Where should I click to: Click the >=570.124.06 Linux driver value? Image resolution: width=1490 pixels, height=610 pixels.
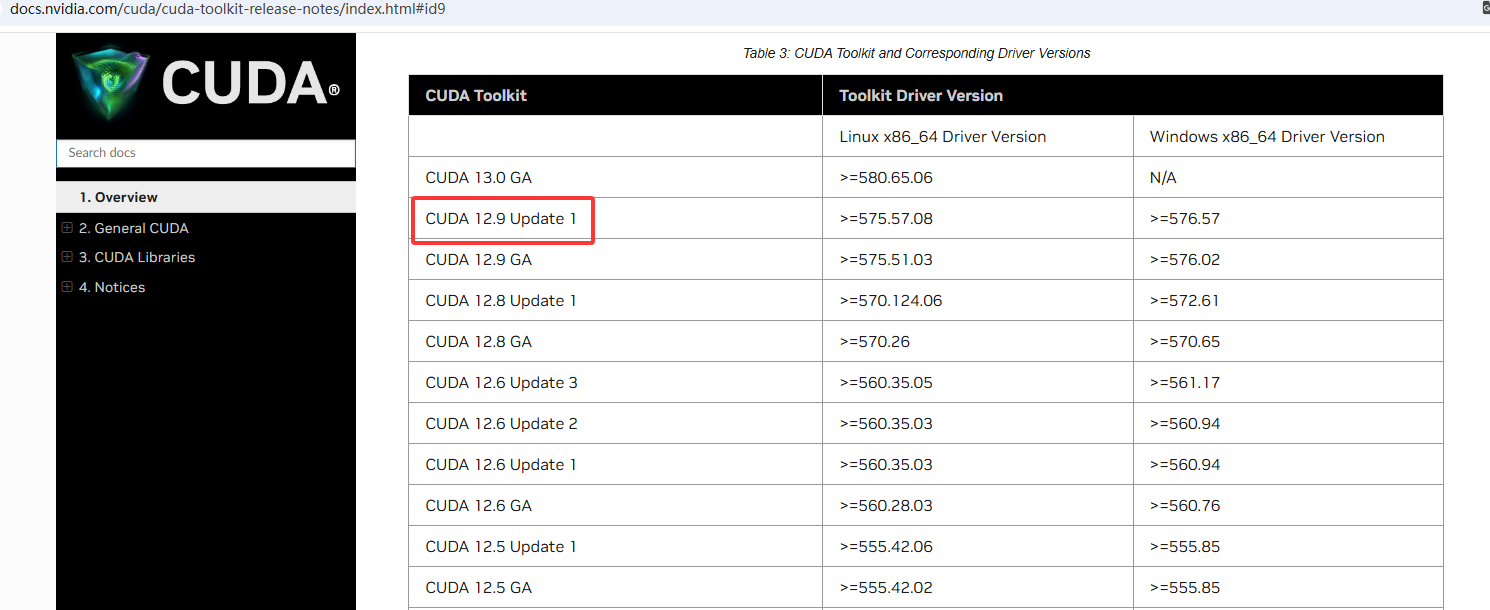point(891,301)
